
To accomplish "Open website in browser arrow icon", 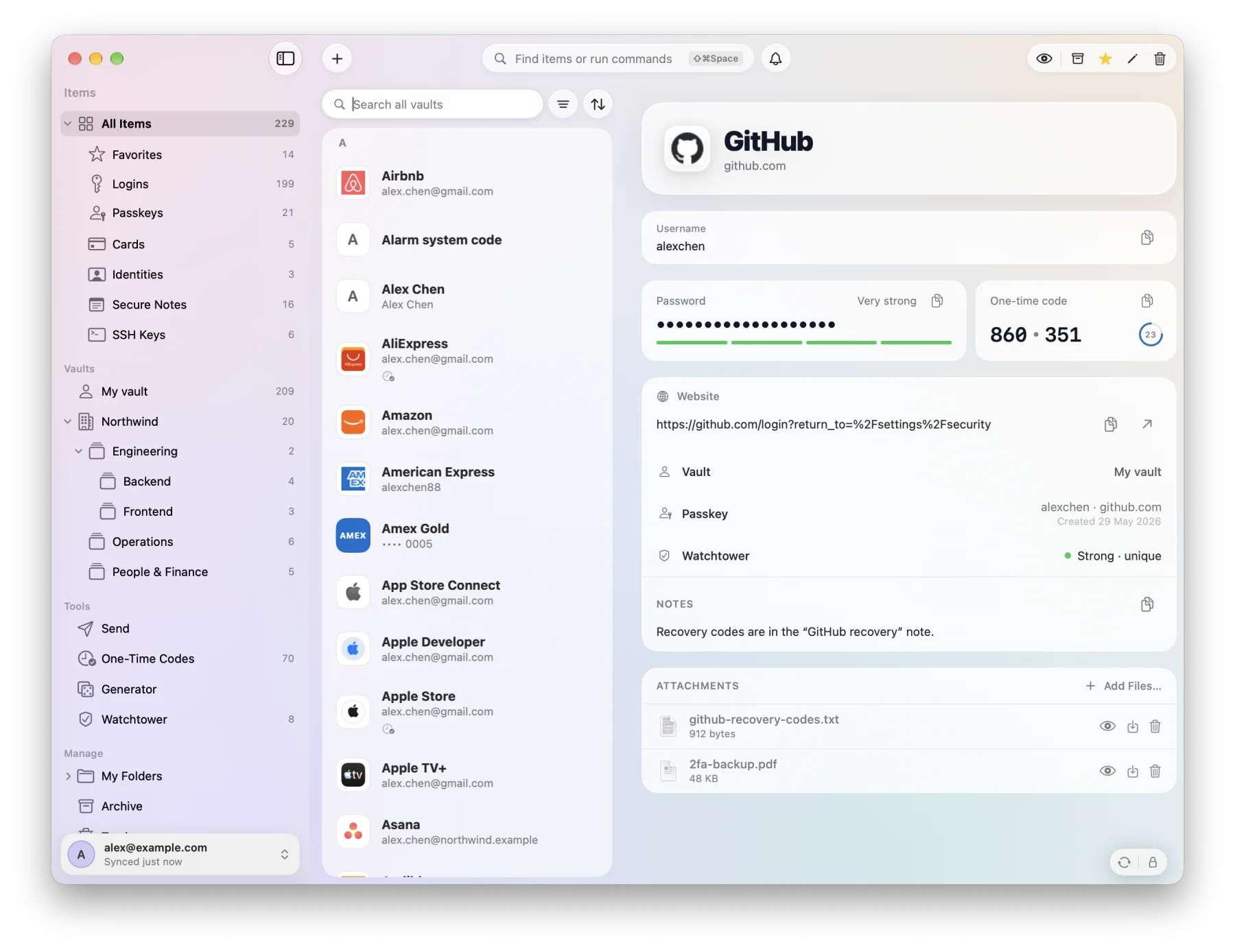I will pyautogui.click(x=1147, y=425).
